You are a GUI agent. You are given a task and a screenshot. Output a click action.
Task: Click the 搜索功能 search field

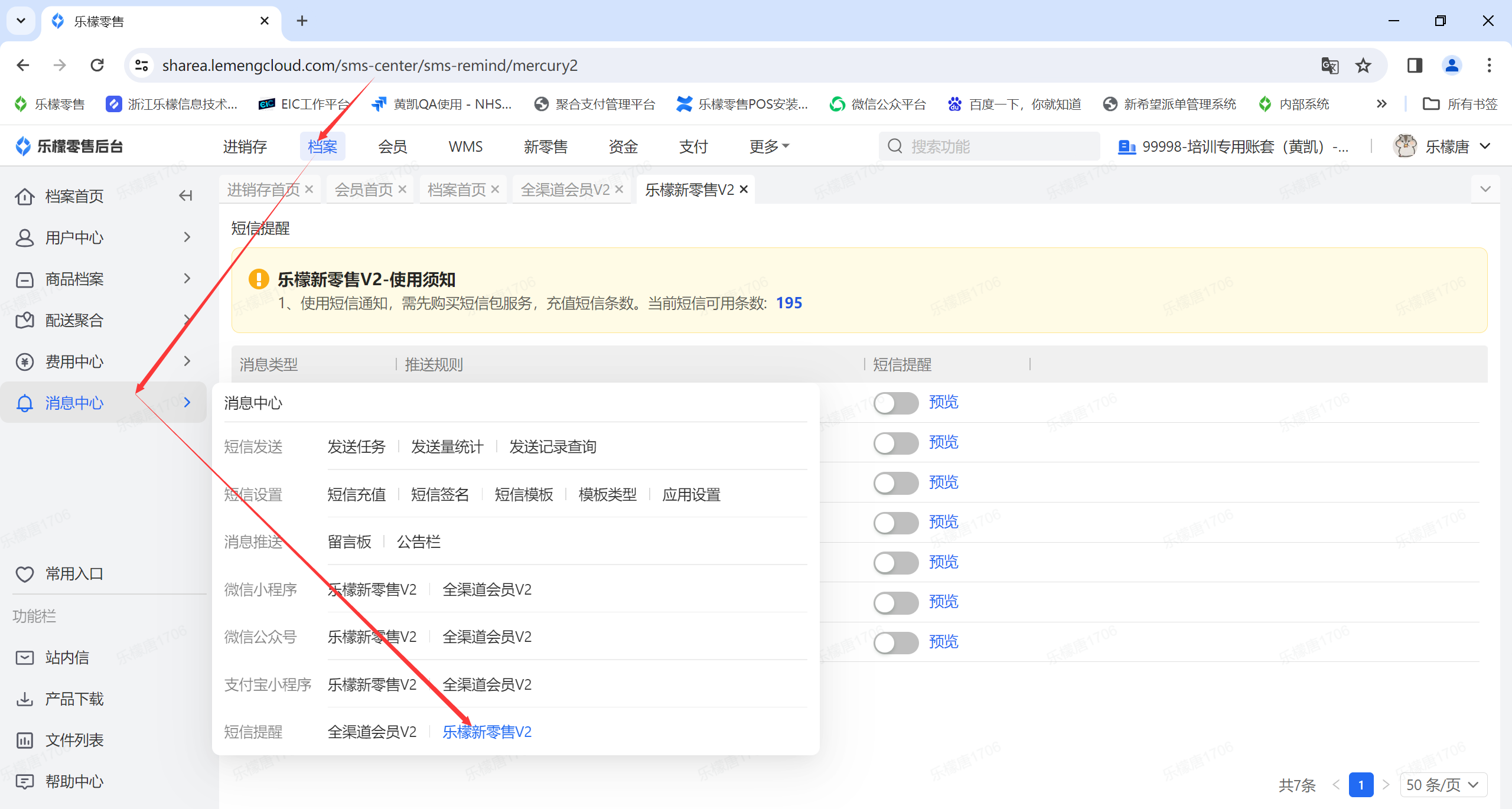pos(989,146)
